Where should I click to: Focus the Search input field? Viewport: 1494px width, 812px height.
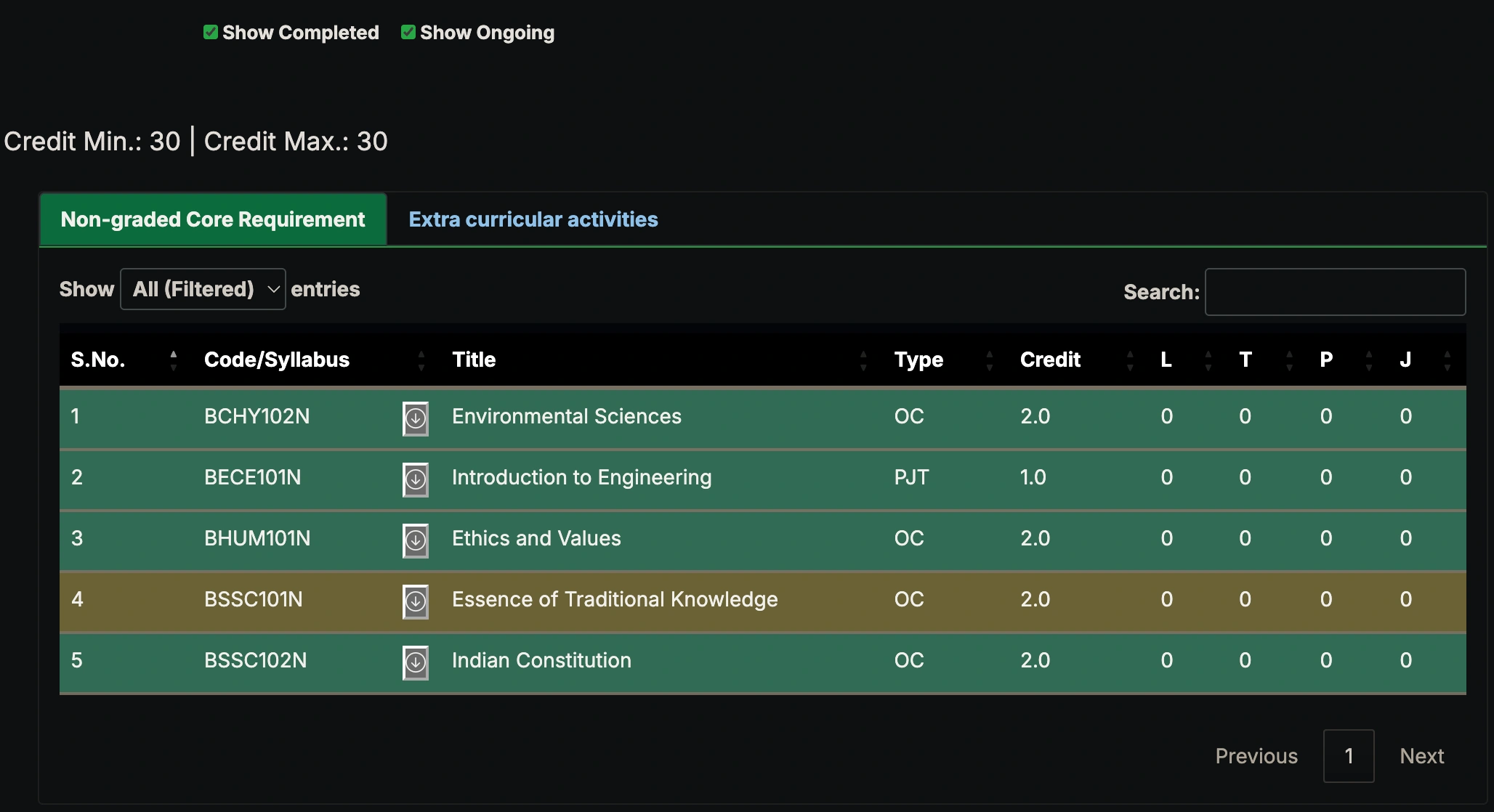pyautogui.click(x=1335, y=292)
